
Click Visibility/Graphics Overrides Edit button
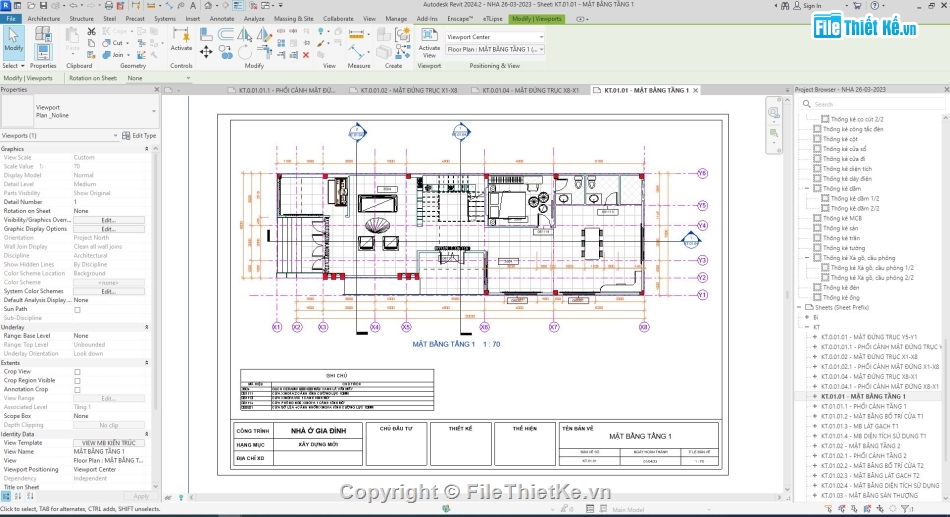(x=108, y=221)
